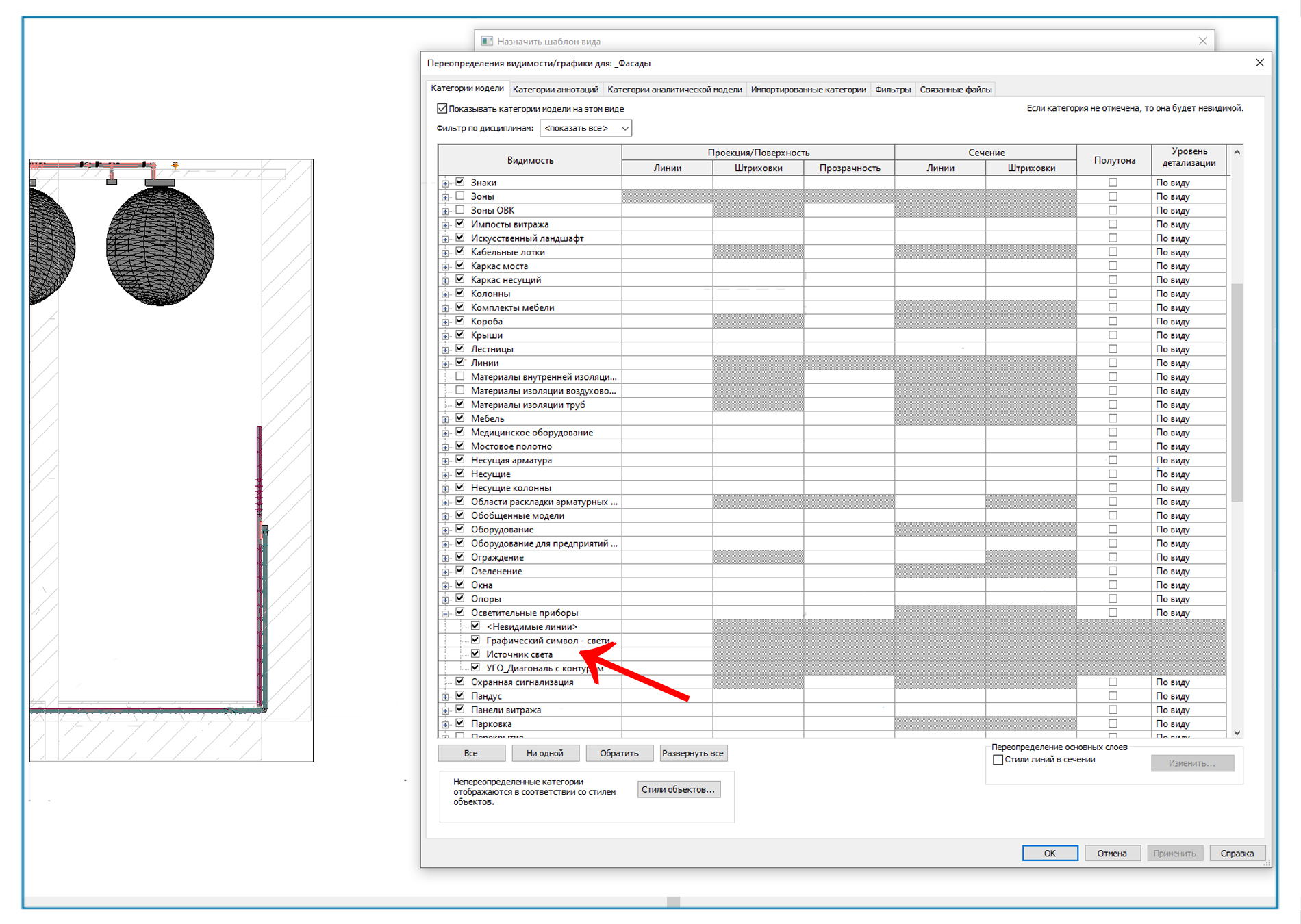Expand the Мебель category
This screenshot has width=1301, height=924.
coord(445,419)
